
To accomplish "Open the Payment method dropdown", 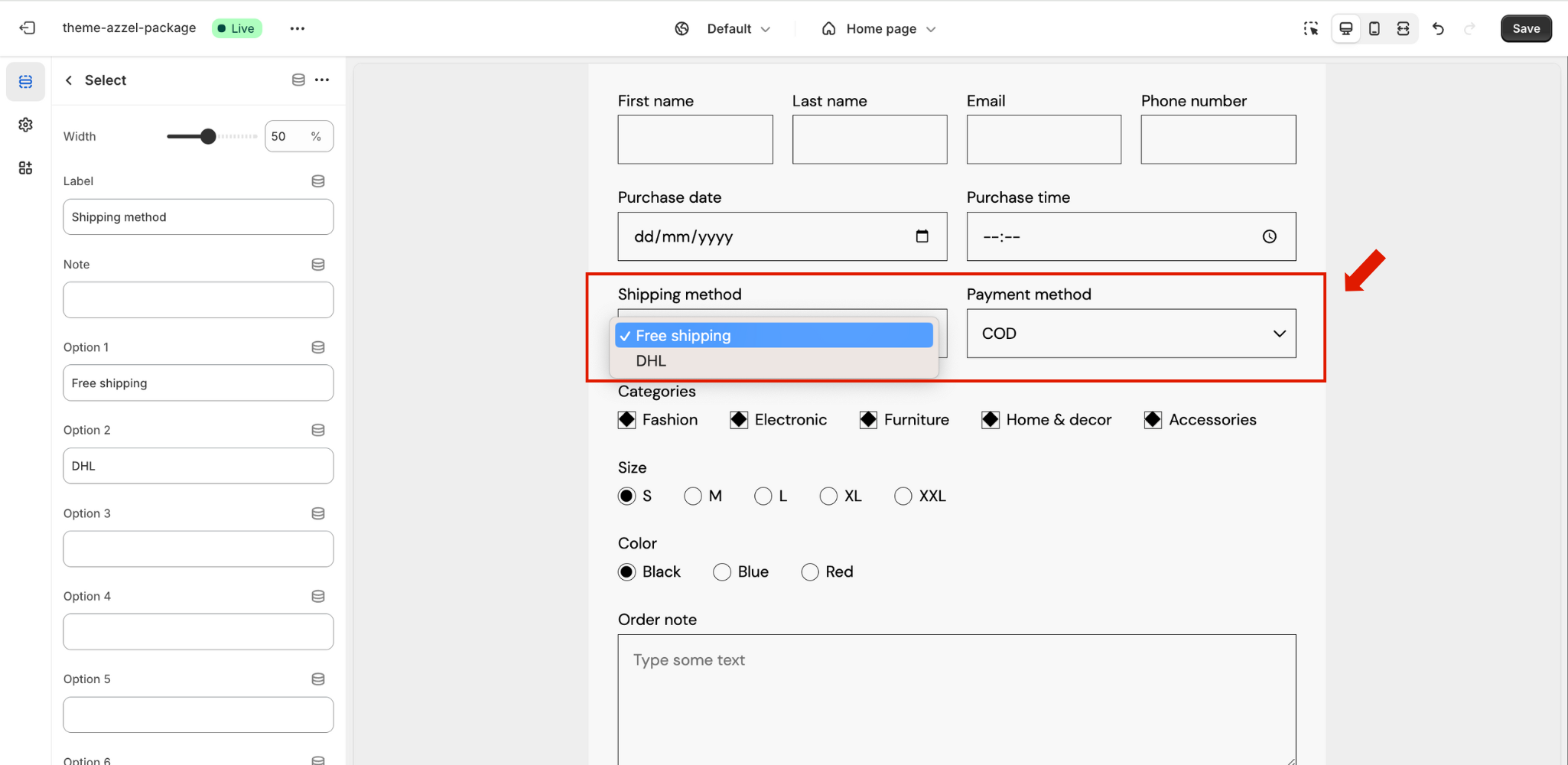I will [1130, 334].
